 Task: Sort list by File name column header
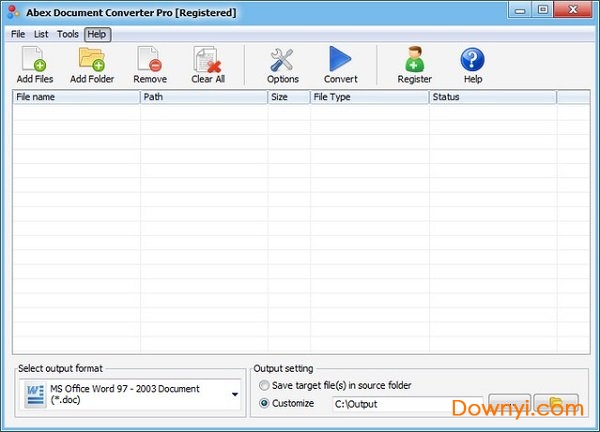tap(76, 98)
